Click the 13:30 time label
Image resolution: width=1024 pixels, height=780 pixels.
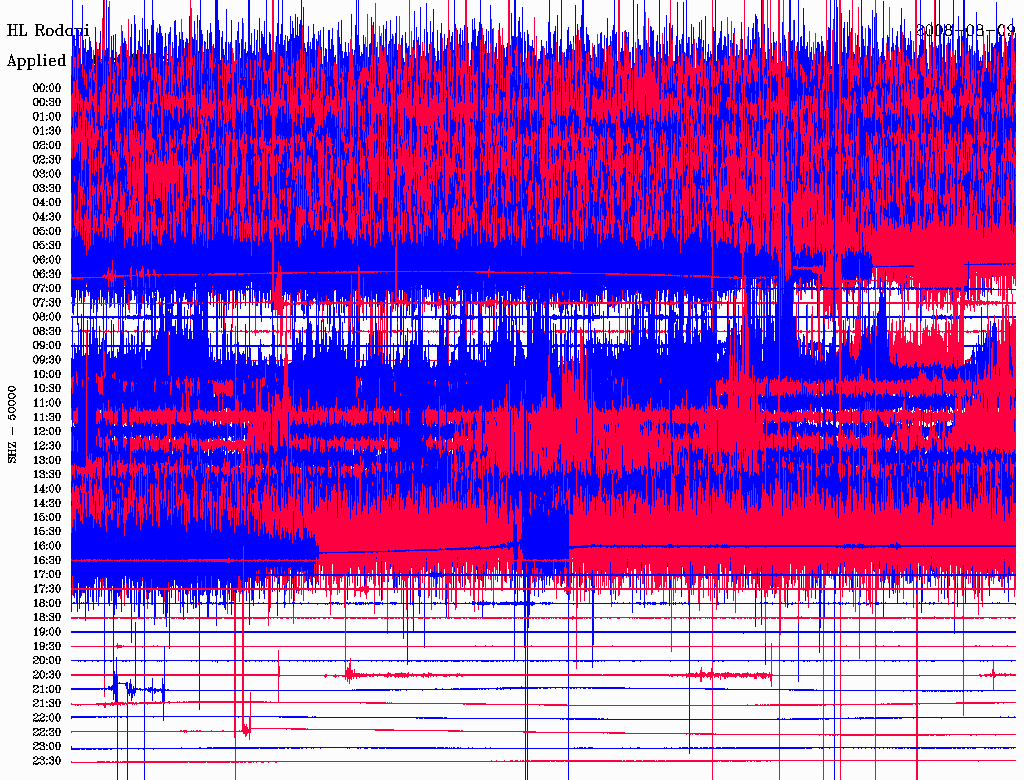tap(47, 474)
